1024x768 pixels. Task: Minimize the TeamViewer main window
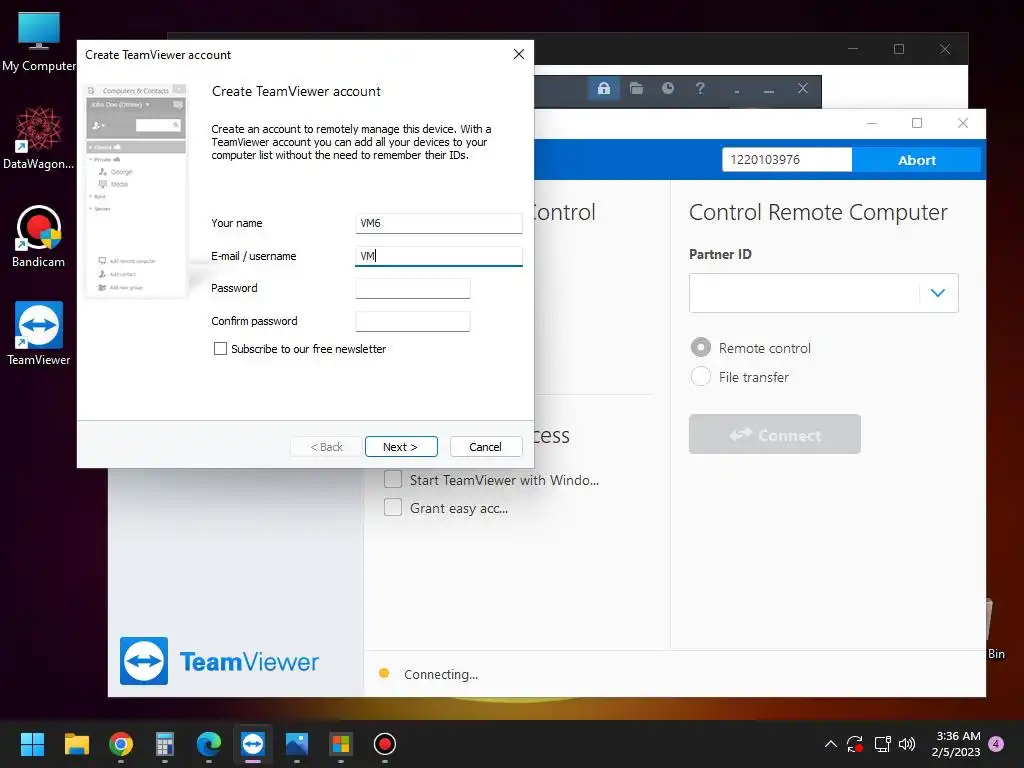pos(872,123)
